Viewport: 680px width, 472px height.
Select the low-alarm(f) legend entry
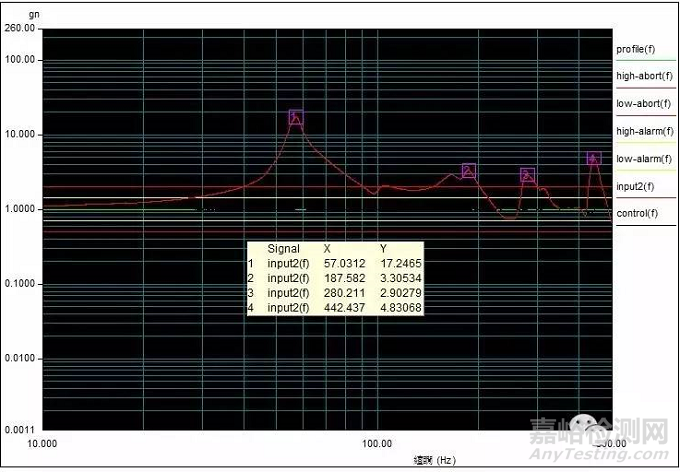pyautogui.click(x=640, y=159)
